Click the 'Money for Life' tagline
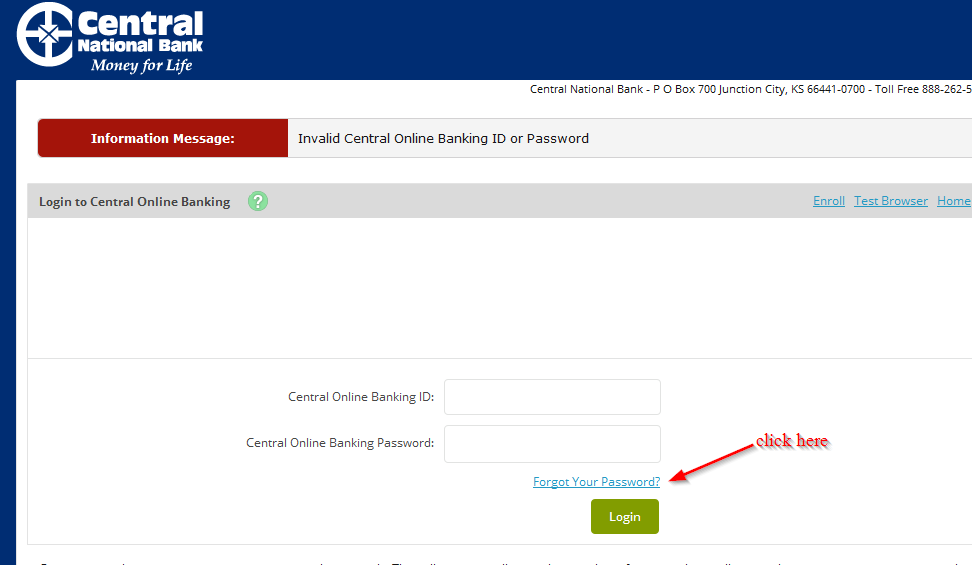Screen dimensions: 972x565 coord(141,65)
